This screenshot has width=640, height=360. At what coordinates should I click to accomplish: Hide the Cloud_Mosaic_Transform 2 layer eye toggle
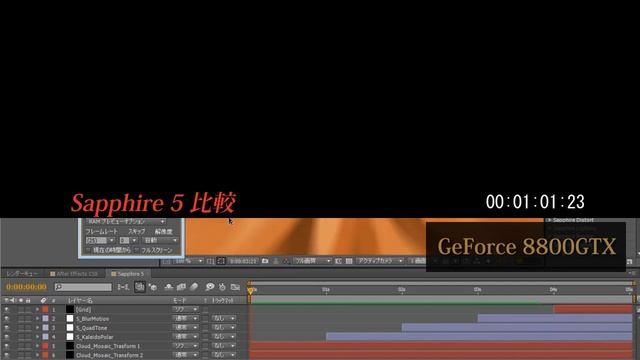tap(7, 355)
